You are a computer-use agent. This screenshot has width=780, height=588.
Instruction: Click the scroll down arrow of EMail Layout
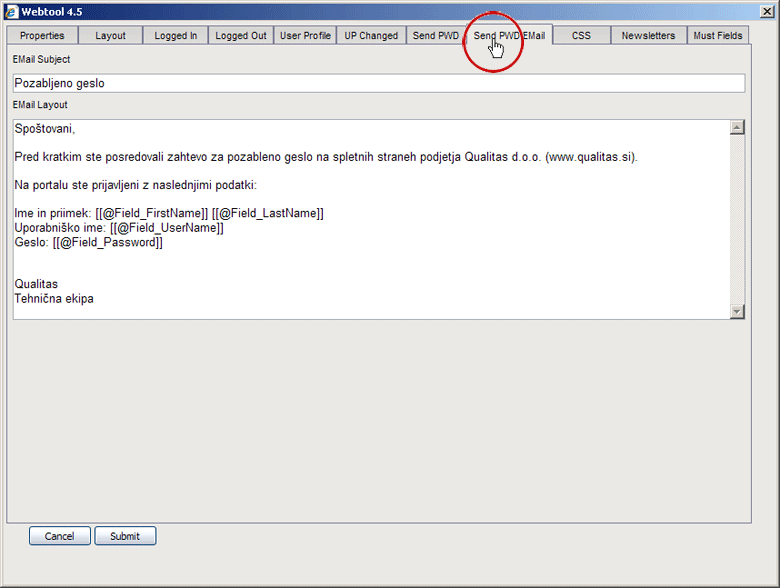737,311
